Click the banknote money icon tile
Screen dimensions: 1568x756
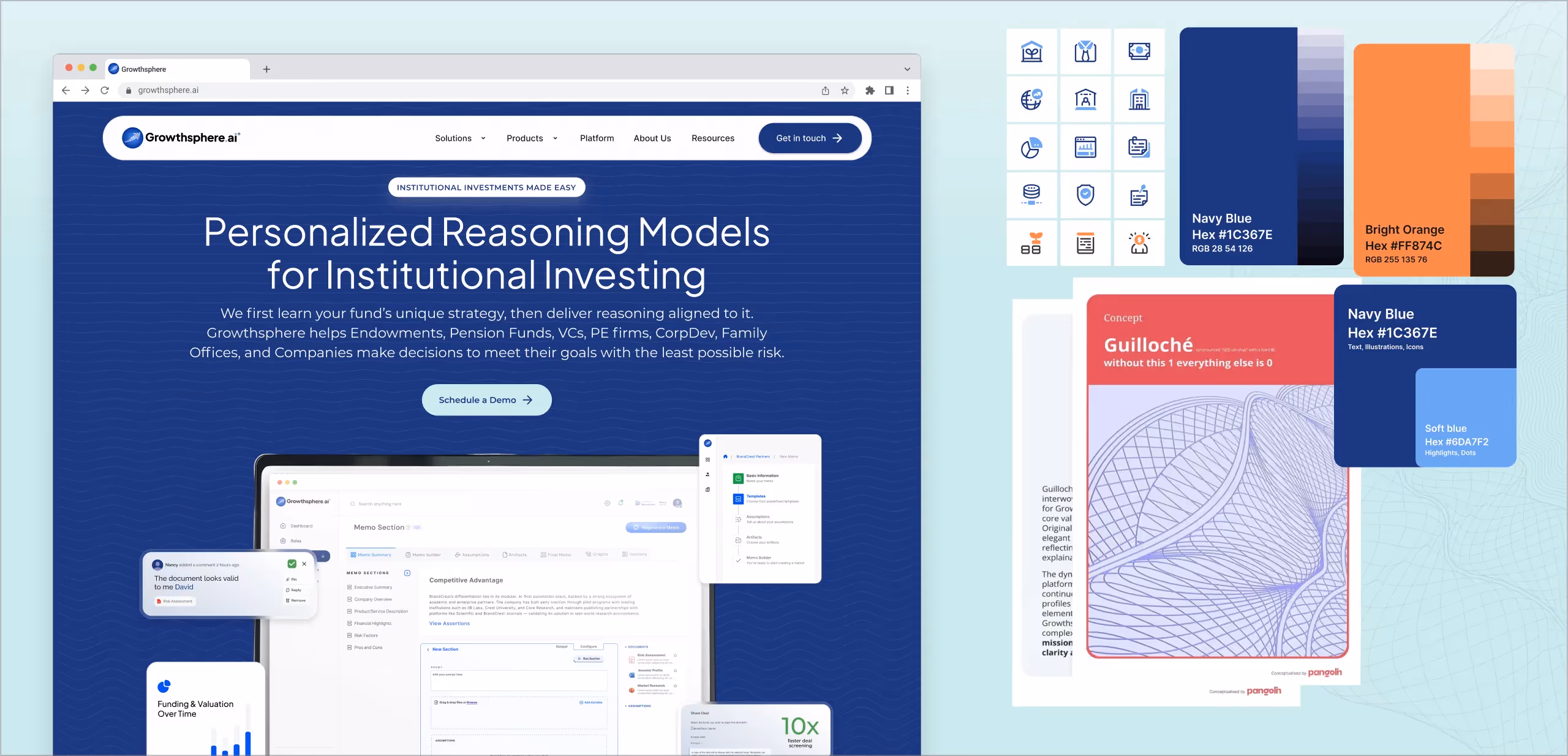pyautogui.click(x=1139, y=51)
